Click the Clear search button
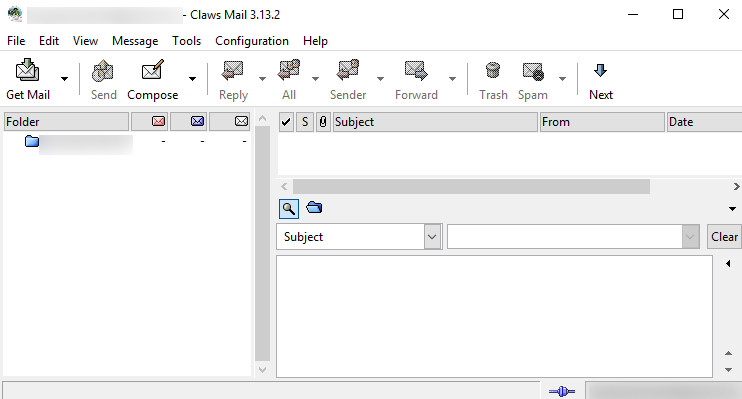Screen dimensions: 742x399 [x=724, y=237]
